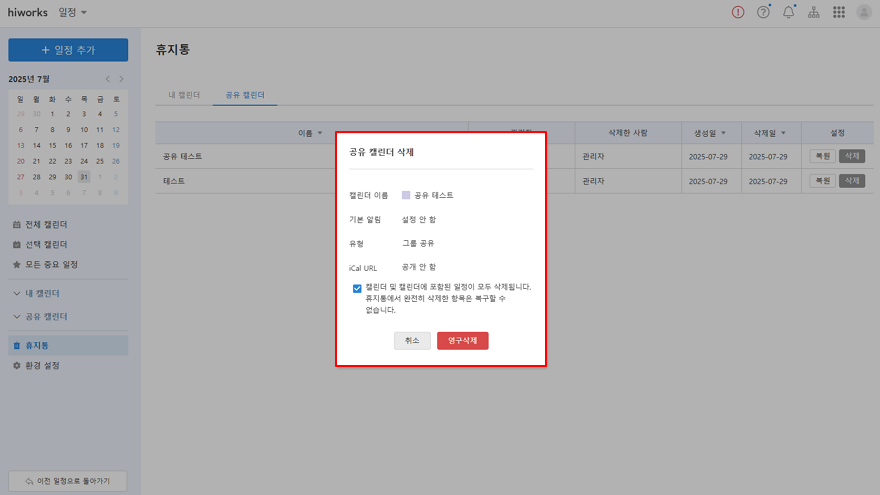The height and width of the screenshot is (495, 880).
Task: Click 이전 일정으로 돌아가기 at bottom
Action: (x=68, y=481)
